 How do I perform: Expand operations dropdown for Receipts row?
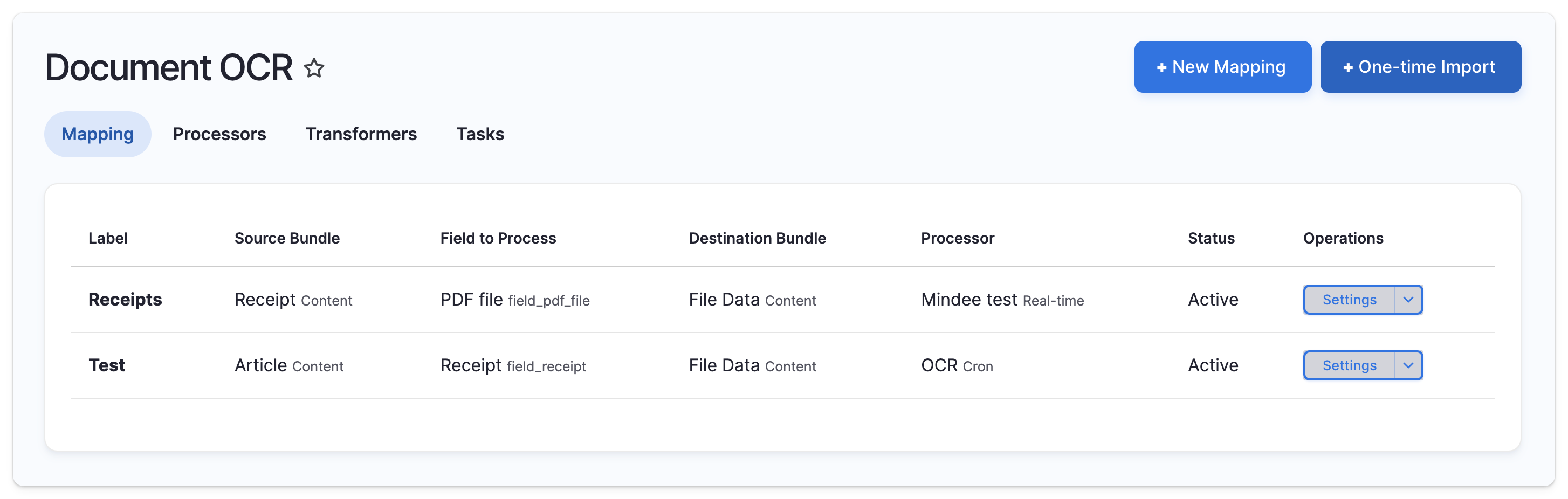point(1408,300)
